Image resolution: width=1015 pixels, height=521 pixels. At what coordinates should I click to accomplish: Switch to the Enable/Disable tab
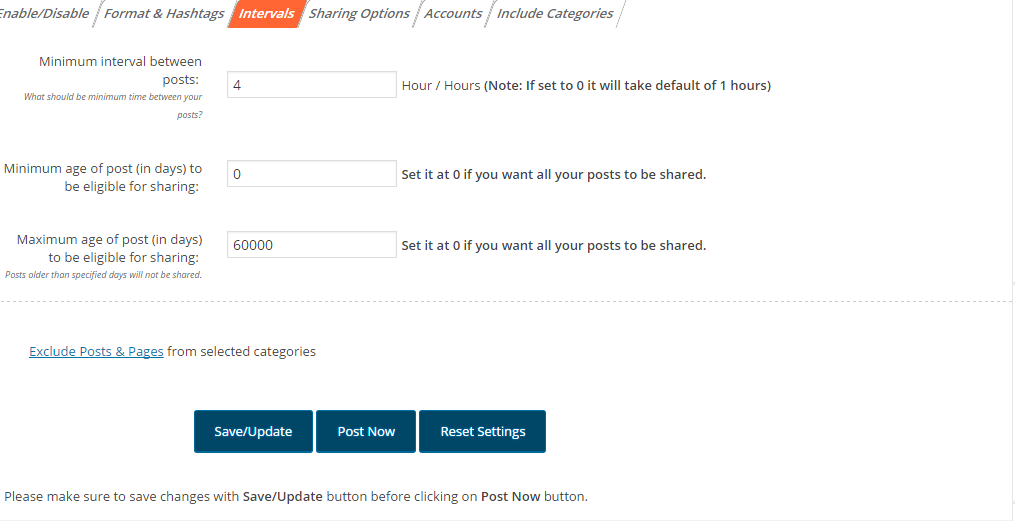(x=45, y=14)
